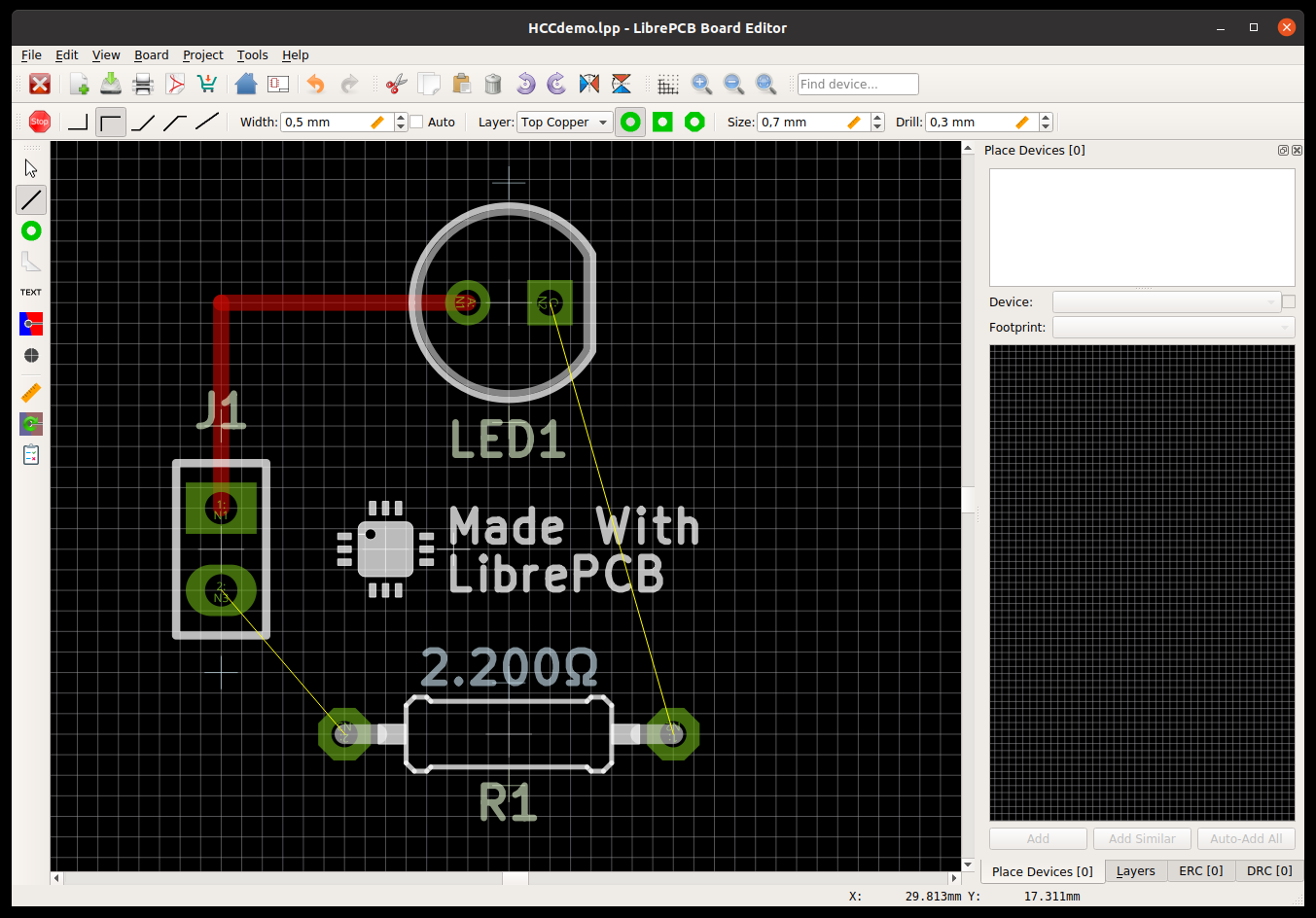Image resolution: width=1316 pixels, height=918 pixels.
Task: Activate the orange ruler Measure tool
Action: tap(31, 393)
